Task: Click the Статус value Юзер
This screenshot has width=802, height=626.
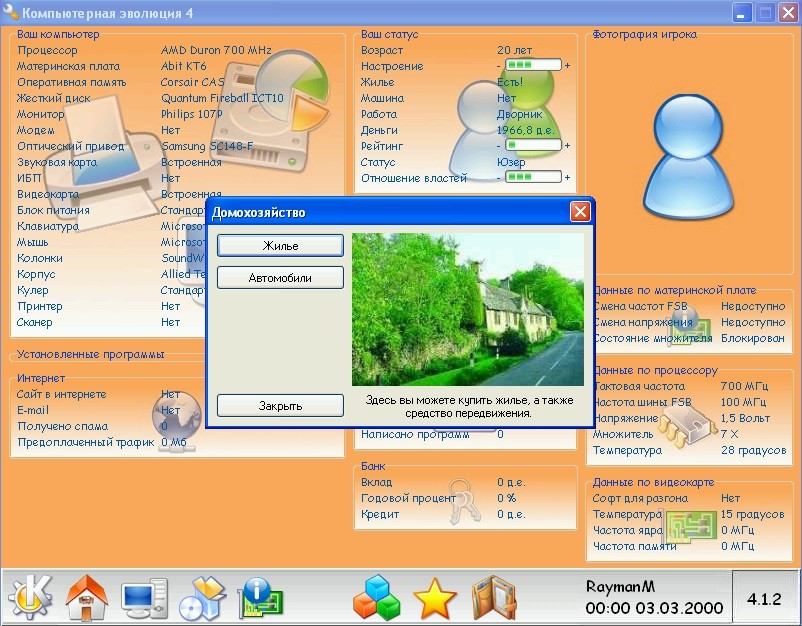Action: pyautogui.click(x=511, y=162)
